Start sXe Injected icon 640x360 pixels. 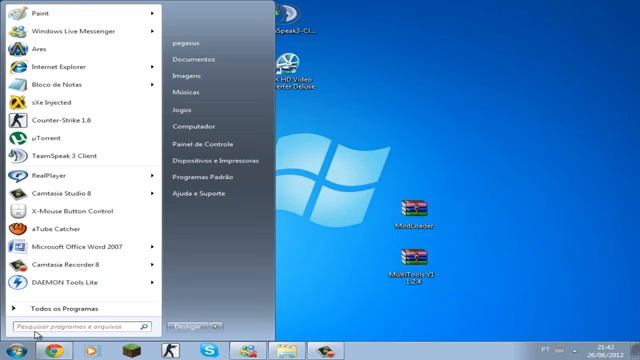[x=18, y=102]
